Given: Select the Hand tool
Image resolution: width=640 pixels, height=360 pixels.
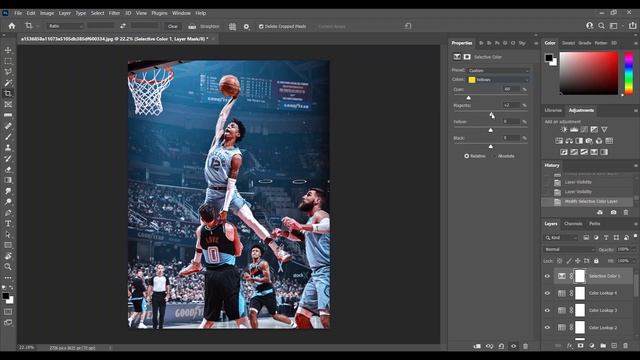Looking at the screenshot, I should pyautogui.click(x=8, y=256).
